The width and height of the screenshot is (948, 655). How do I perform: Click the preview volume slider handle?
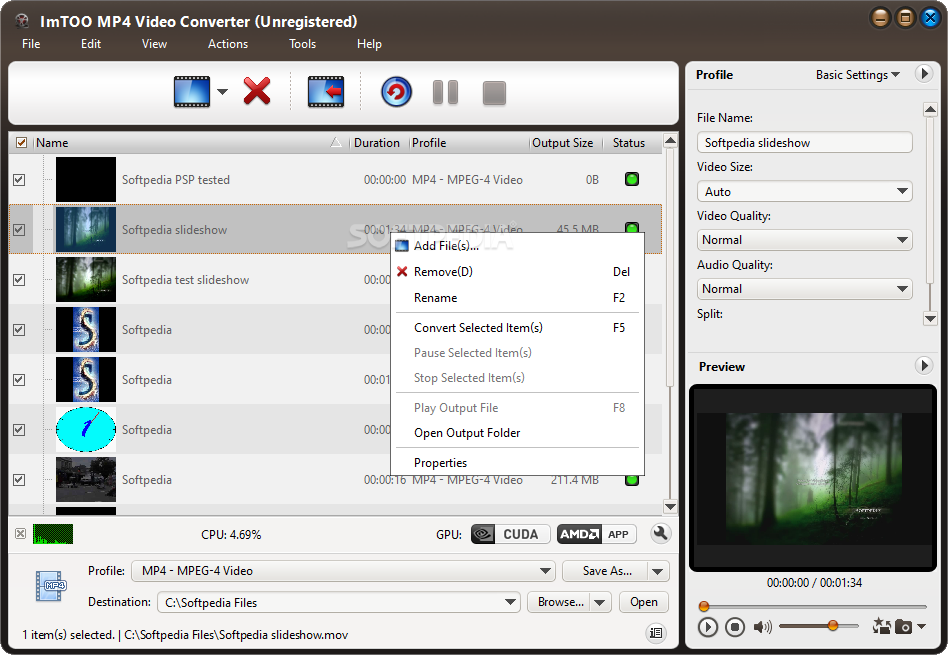(833, 625)
